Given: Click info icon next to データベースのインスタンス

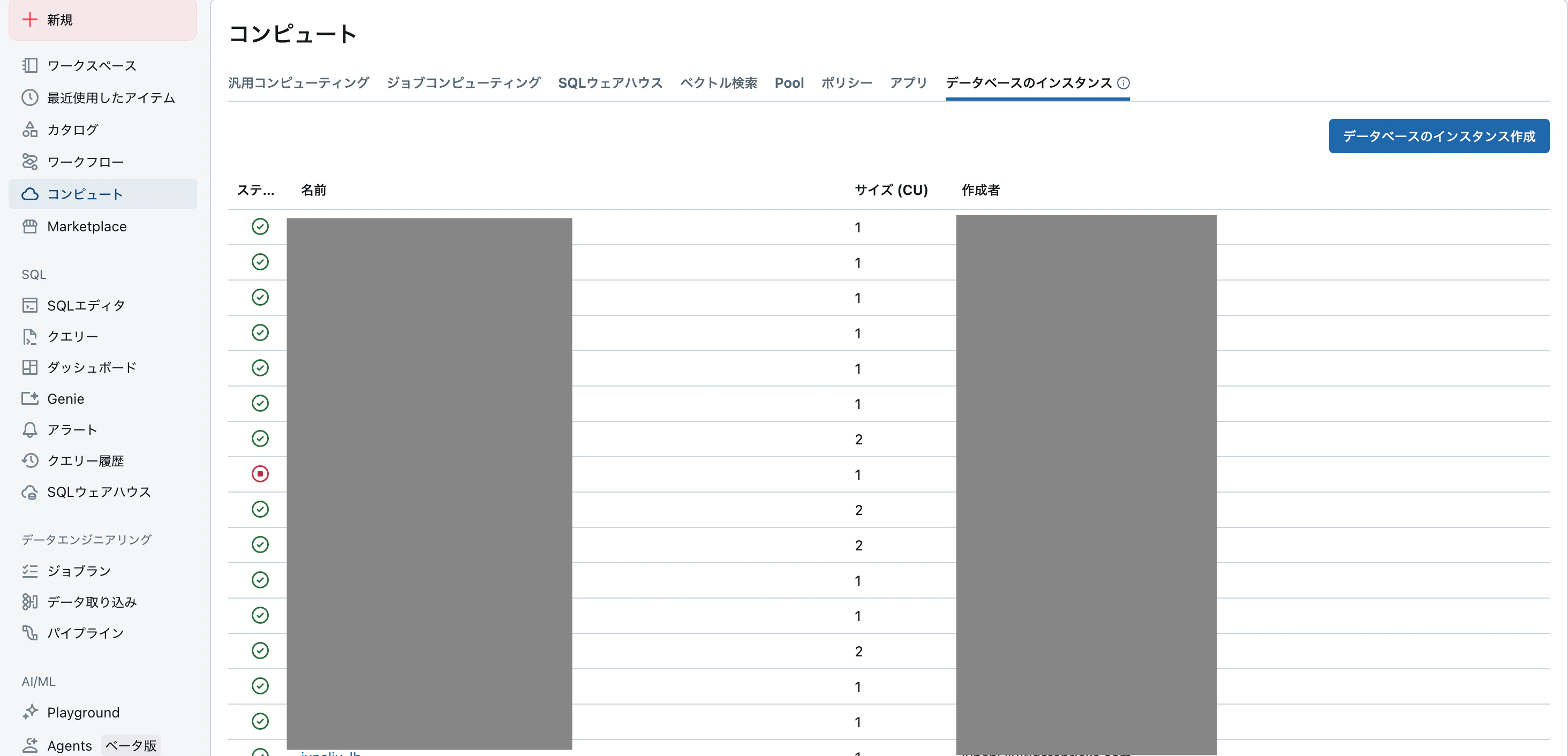Looking at the screenshot, I should coord(1124,83).
